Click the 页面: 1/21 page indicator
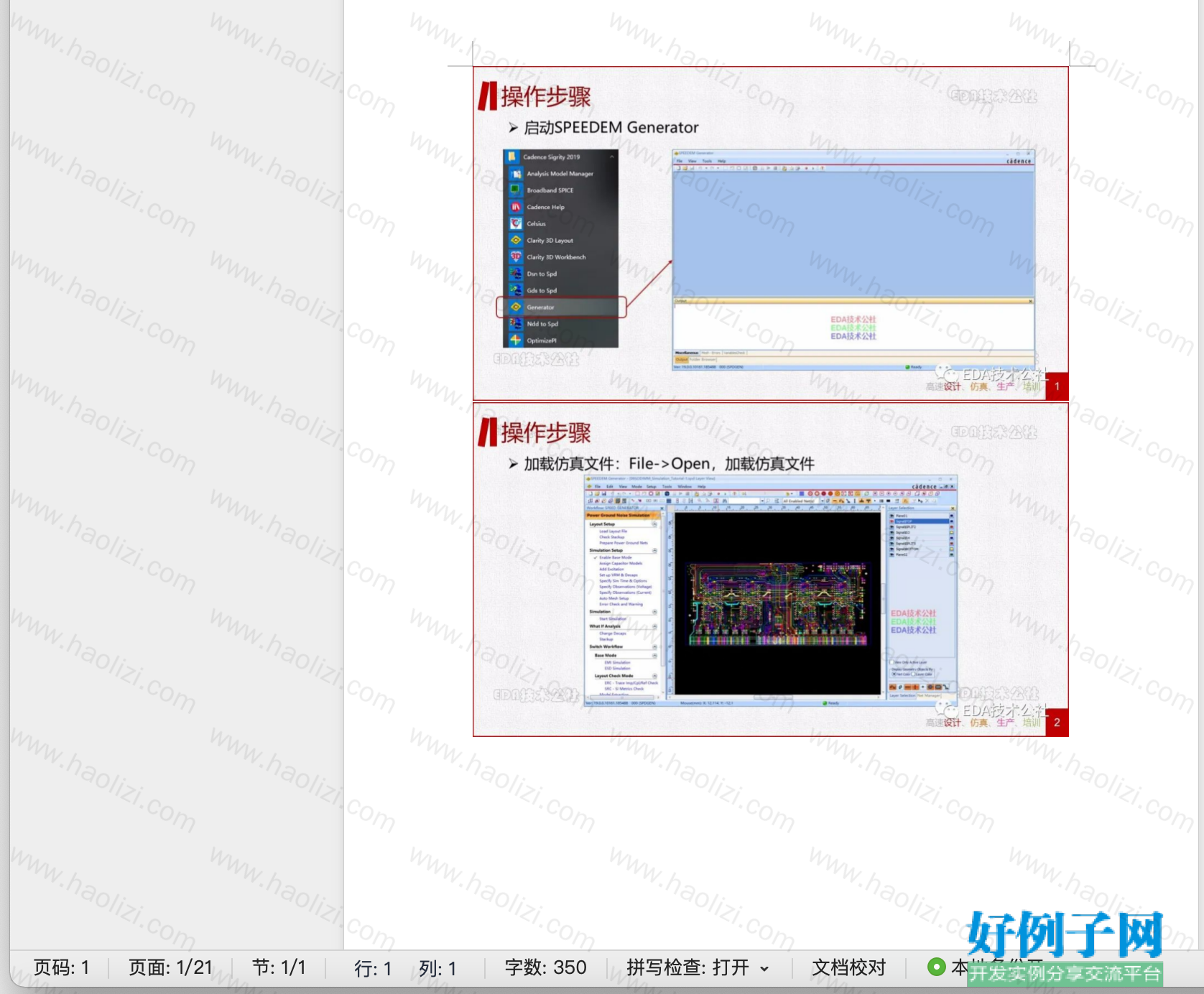1204x994 pixels. [x=170, y=967]
